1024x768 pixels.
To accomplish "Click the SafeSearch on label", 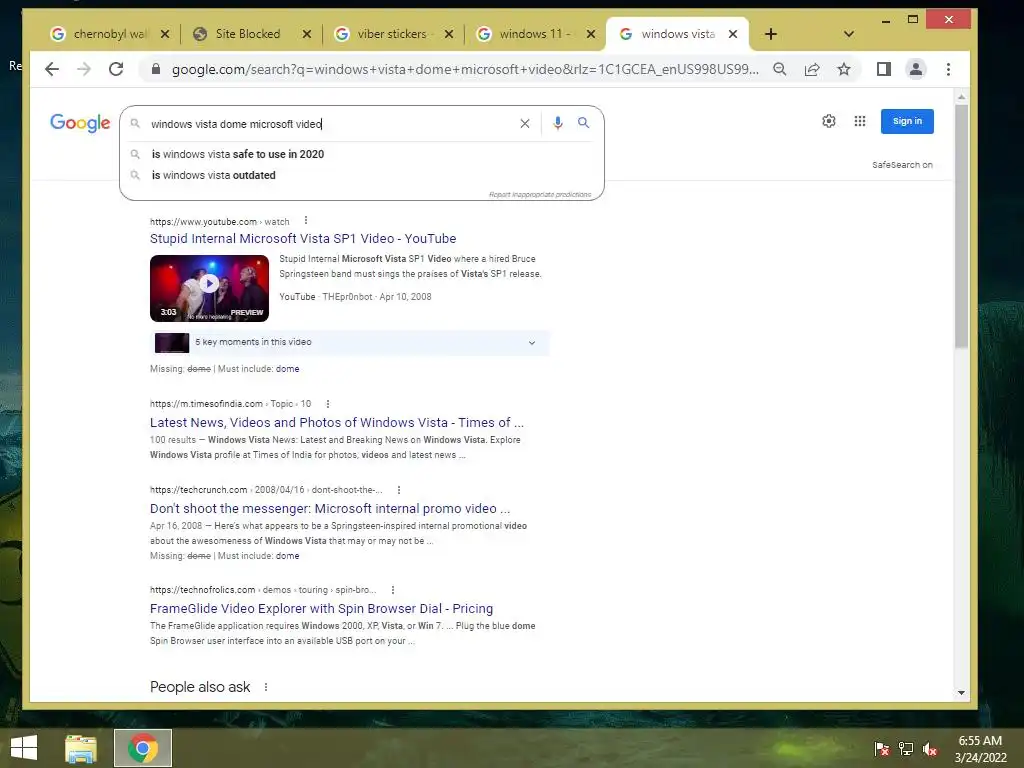I will pyautogui.click(x=903, y=165).
